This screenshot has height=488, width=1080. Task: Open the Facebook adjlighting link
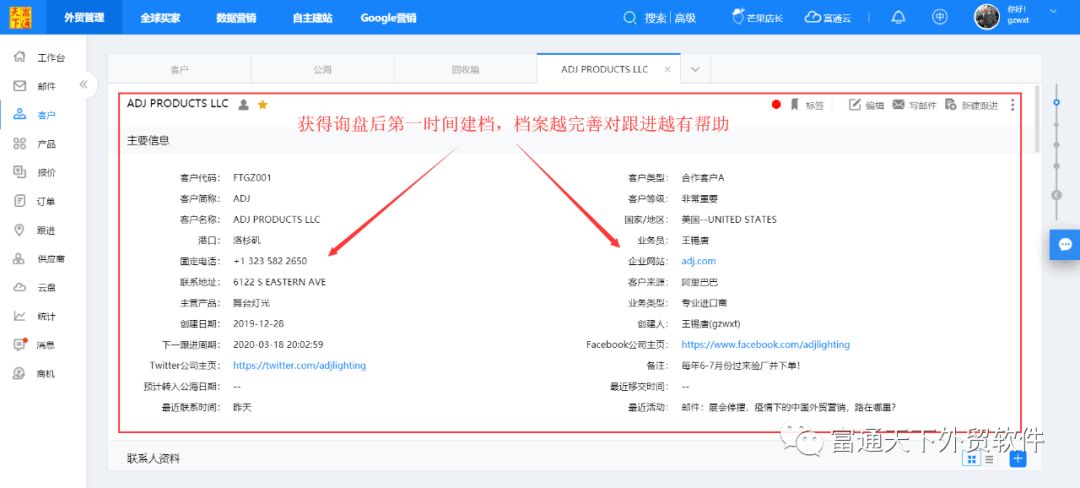[765, 344]
